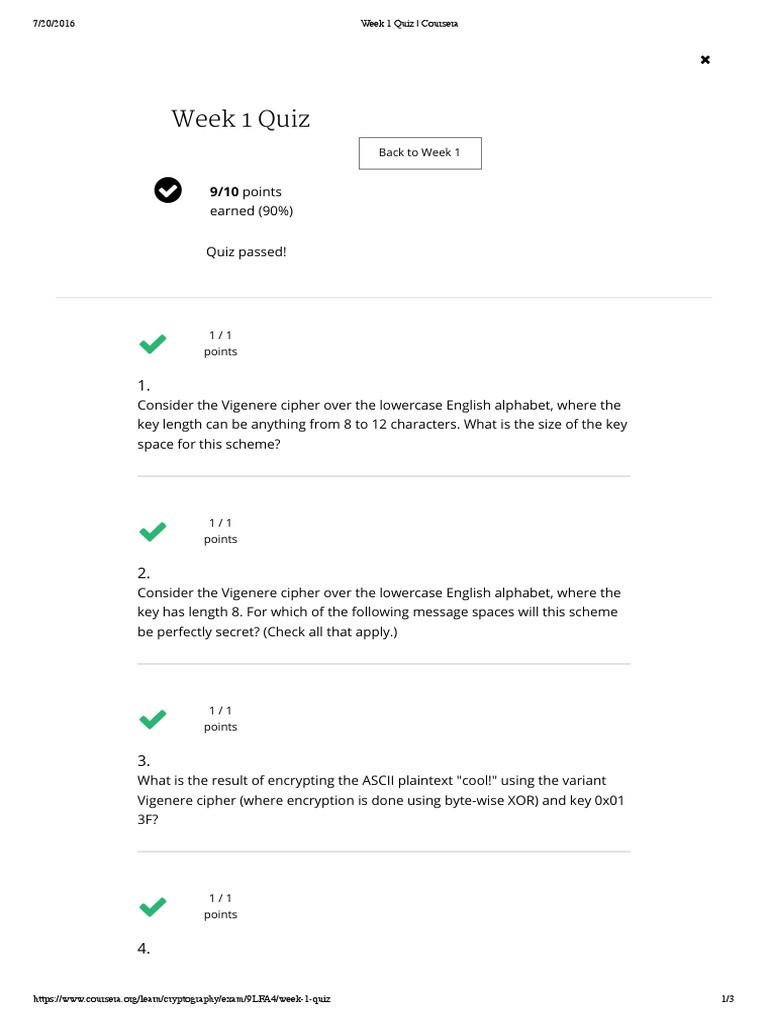Viewport: 768px width, 1024px height.
Task: Click the perfectly secret message spaces question
Action: 379,612
